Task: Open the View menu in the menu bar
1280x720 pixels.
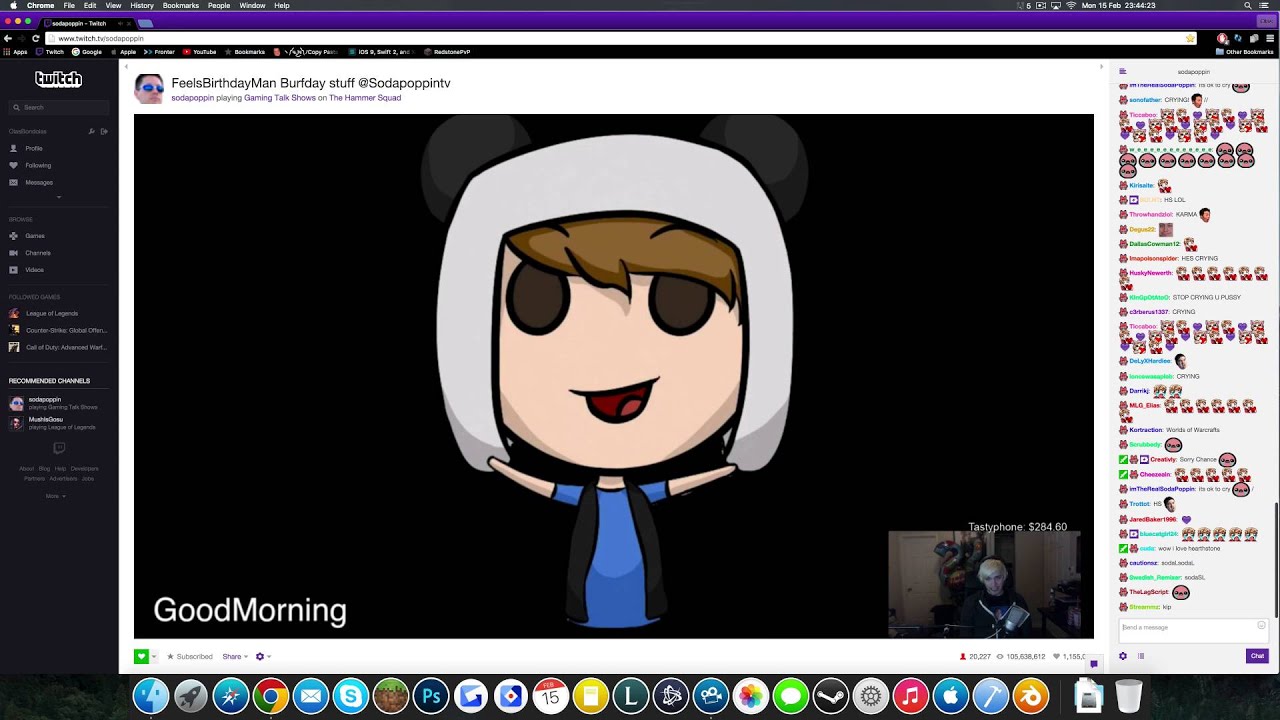Action: 113,5
